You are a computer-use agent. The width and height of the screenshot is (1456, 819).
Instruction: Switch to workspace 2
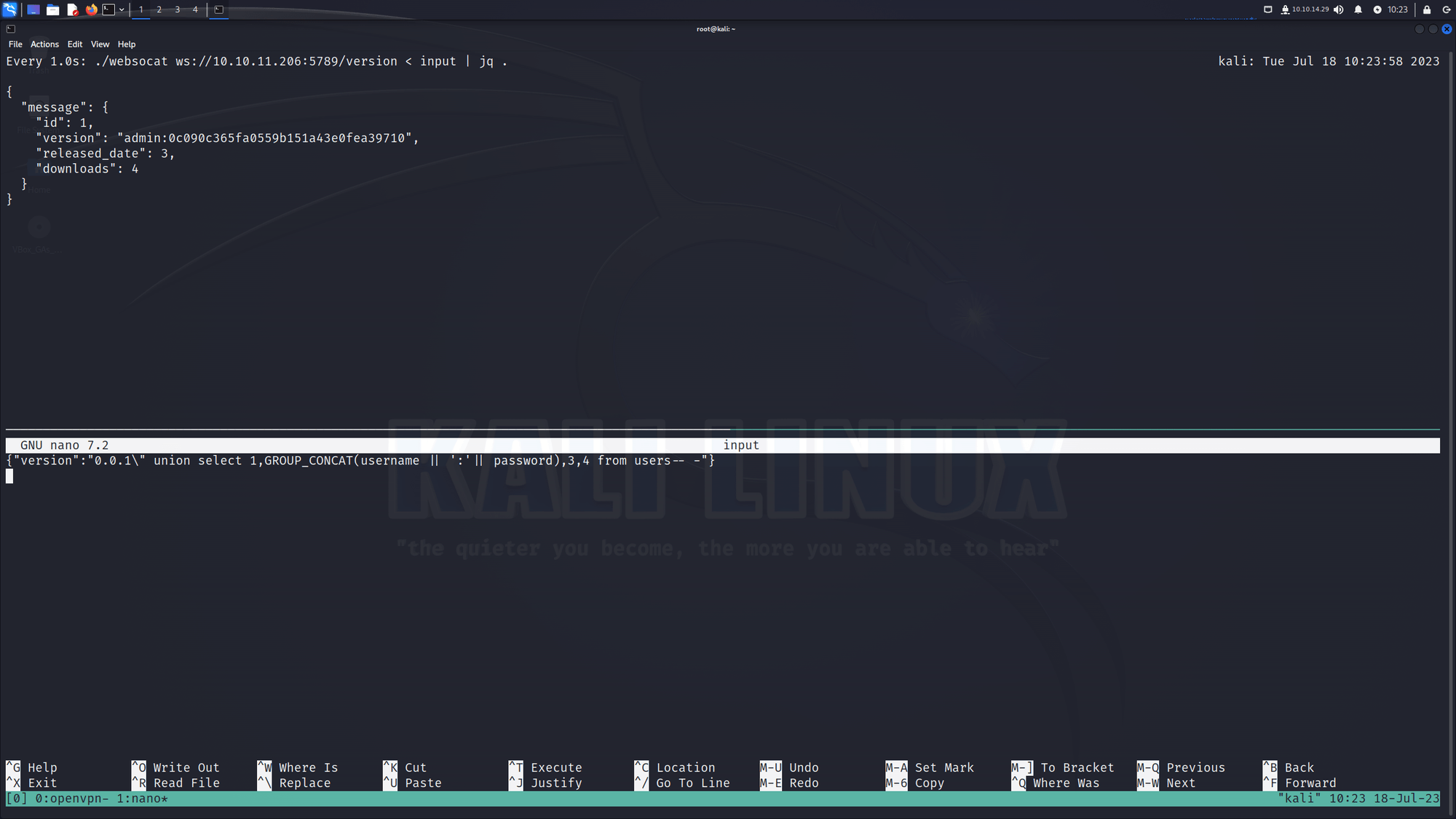pyautogui.click(x=159, y=9)
